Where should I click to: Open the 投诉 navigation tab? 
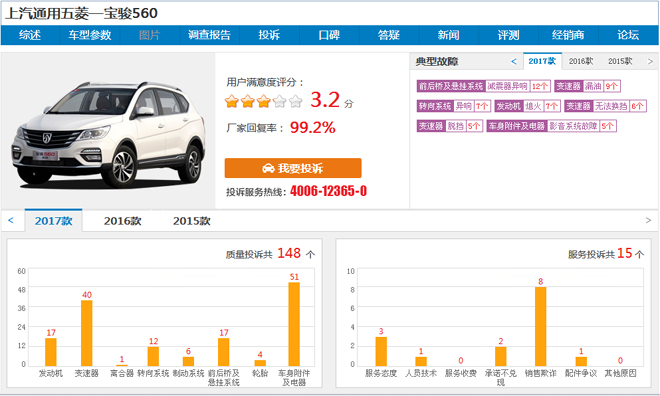point(269,35)
